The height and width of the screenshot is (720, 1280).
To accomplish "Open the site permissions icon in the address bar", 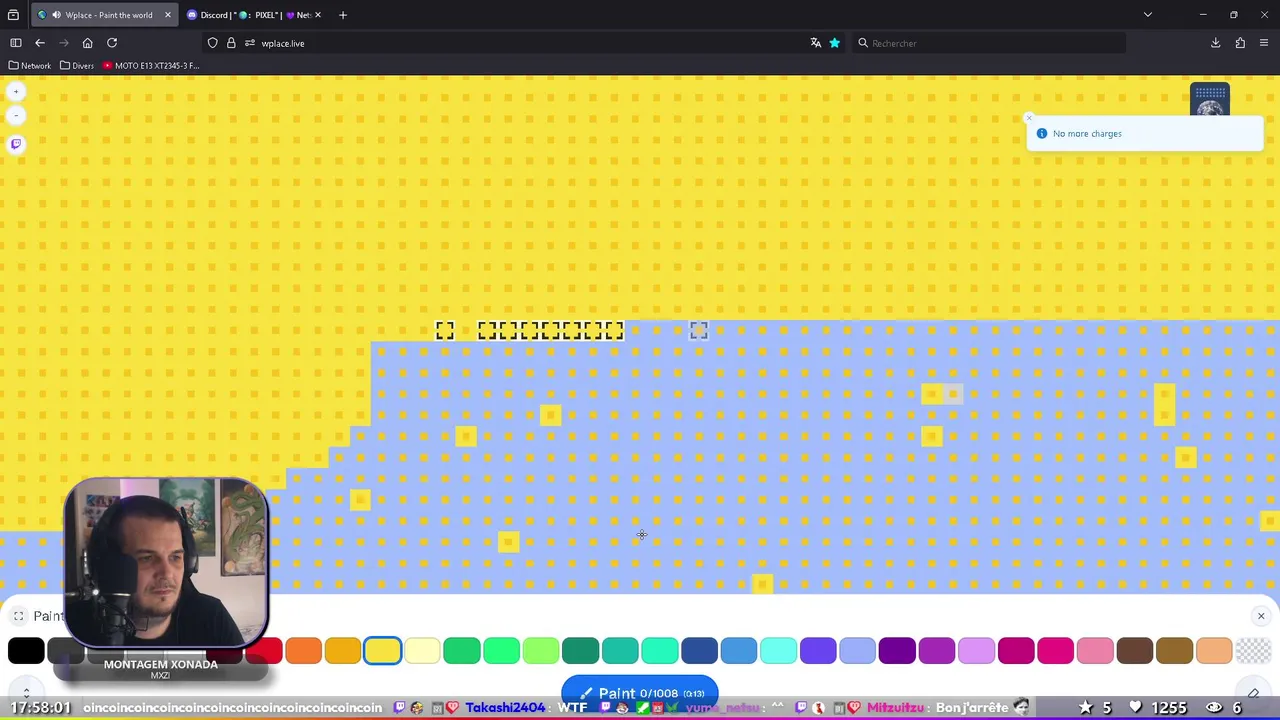I will coord(250,43).
